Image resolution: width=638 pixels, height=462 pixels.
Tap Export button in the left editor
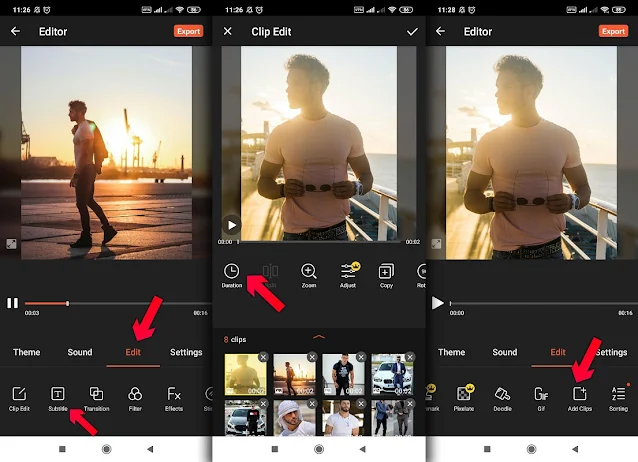pos(188,31)
